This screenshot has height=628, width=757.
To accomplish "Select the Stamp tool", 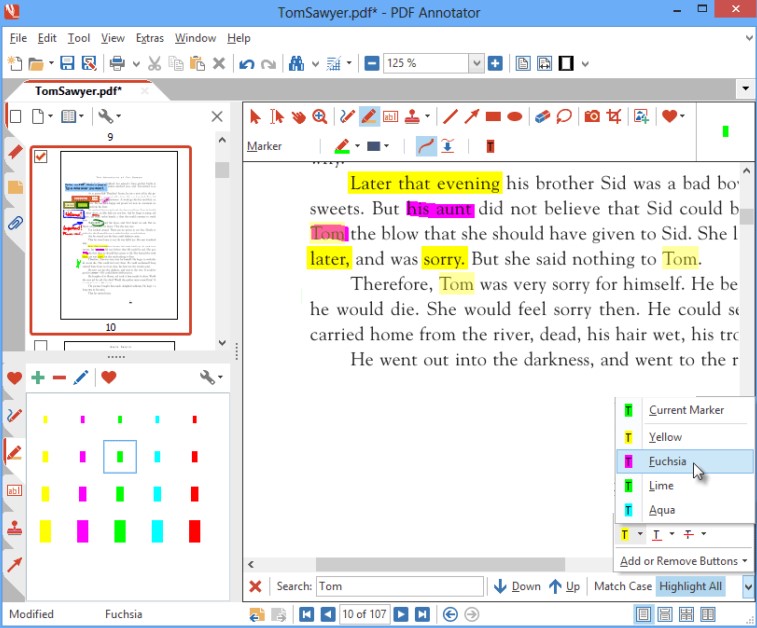I will [412, 117].
